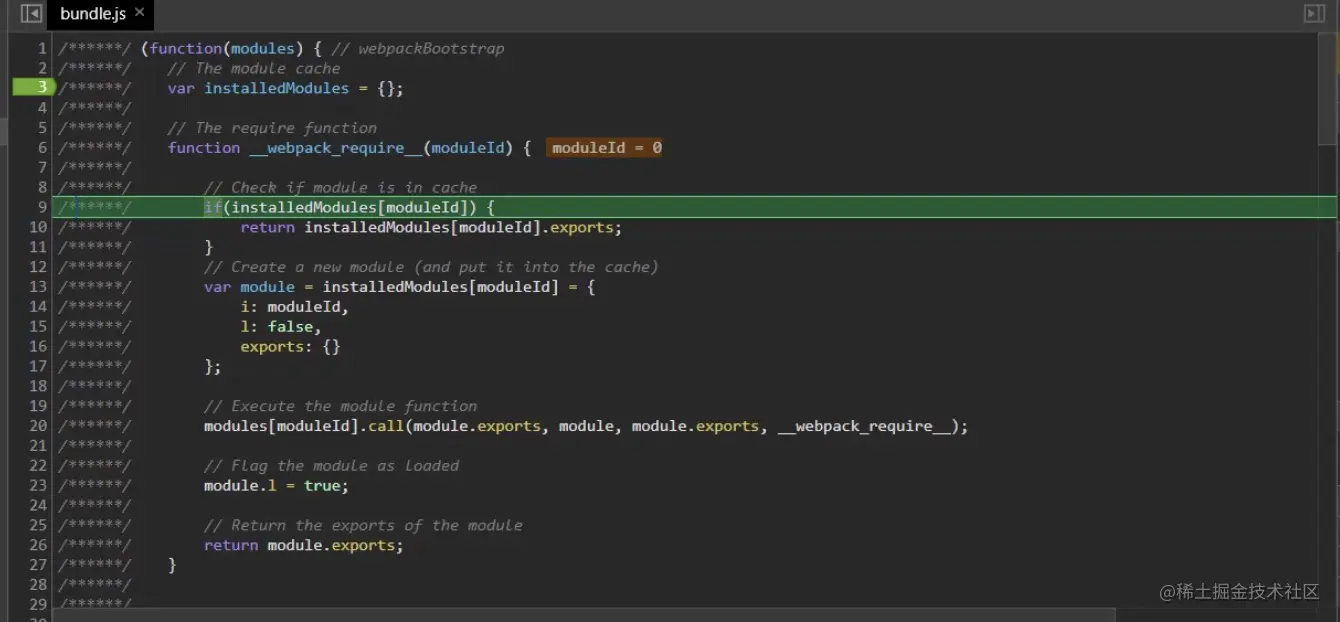The width and height of the screenshot is (1340, 622).
Task: Close the bundle.js tab
Action: coord(139,12)
